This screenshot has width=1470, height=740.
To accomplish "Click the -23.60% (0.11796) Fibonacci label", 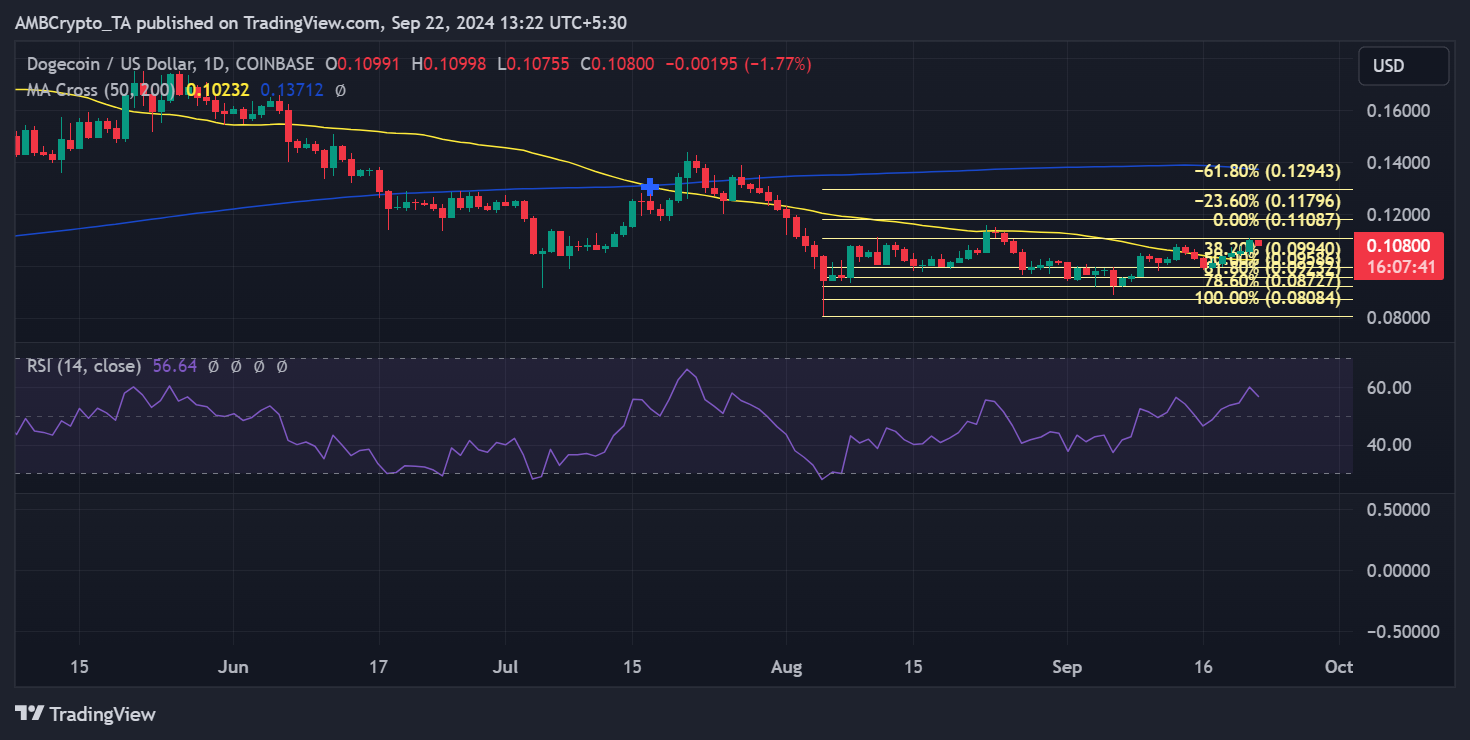I will point(1267,201).
